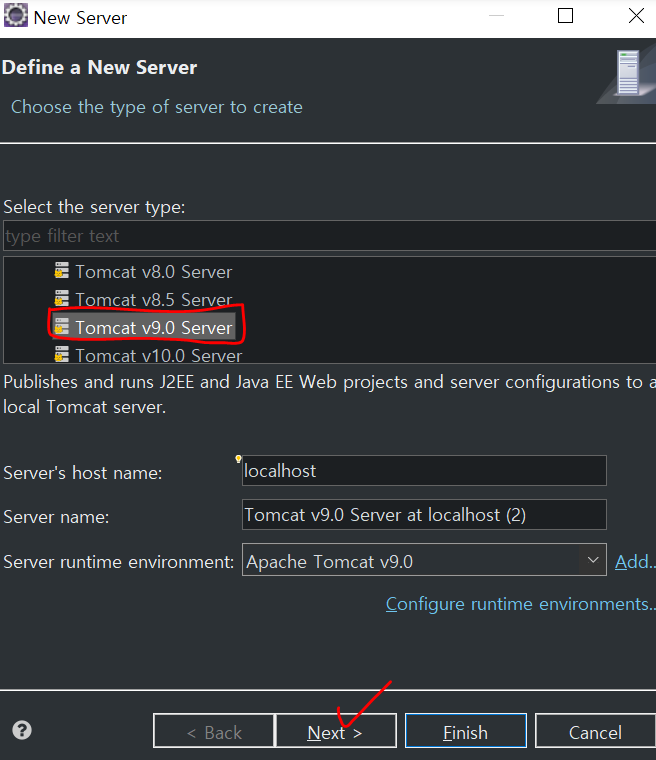Click the Tomcat v9.0 Server icon
This screenshot has height=760, width=656.
pyautogui.click(x=61, y=327)
